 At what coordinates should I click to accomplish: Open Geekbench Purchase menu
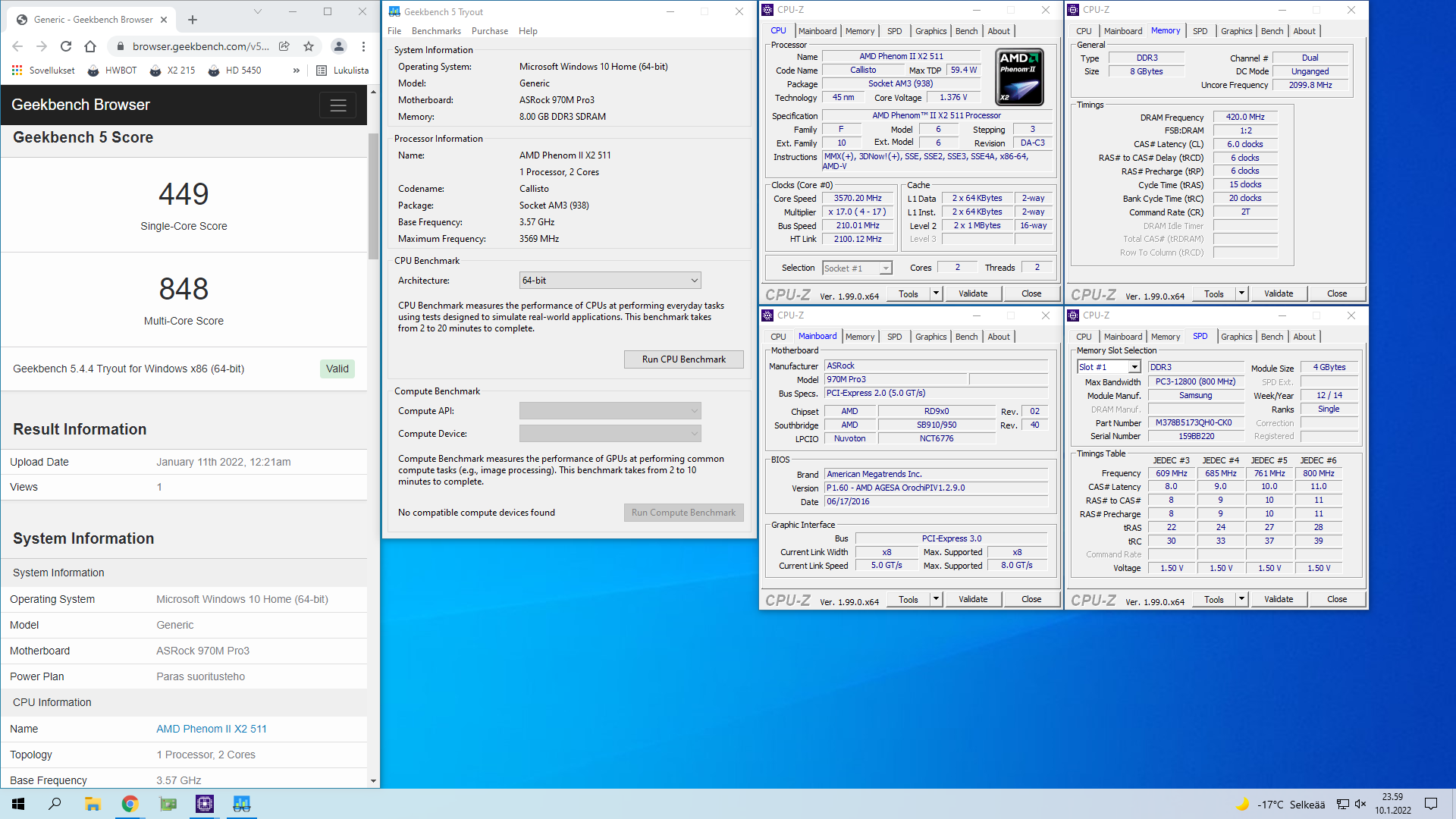490,31
